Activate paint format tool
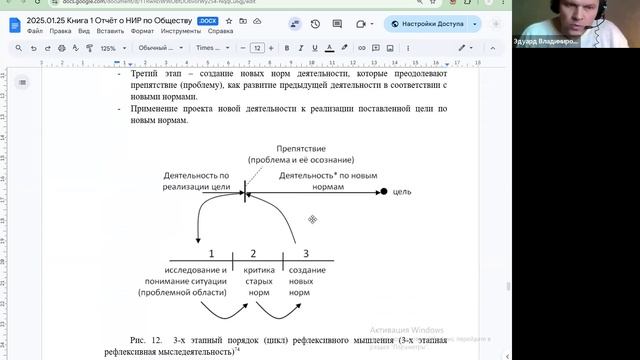Screen dimensions: 640x360 point(89,48)
